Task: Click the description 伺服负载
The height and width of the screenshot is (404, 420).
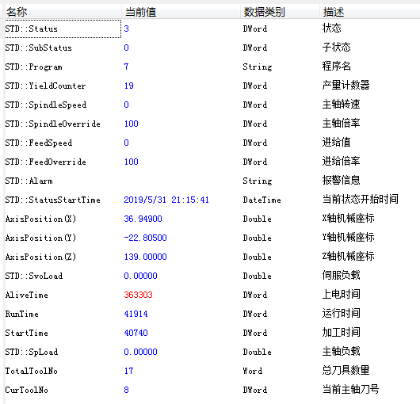Action: pos(341,275)
